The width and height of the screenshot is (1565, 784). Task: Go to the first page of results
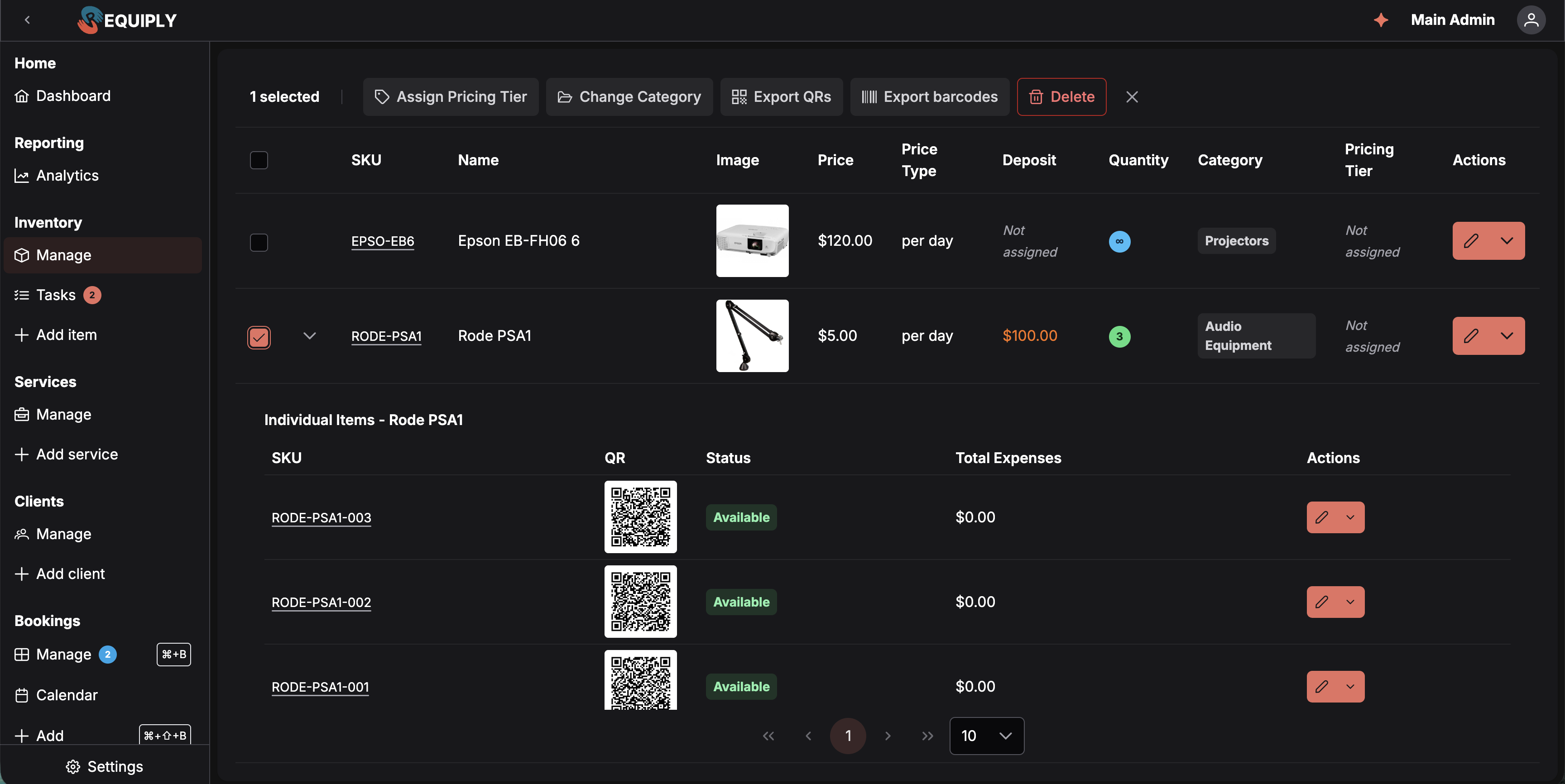click(768, 736)
